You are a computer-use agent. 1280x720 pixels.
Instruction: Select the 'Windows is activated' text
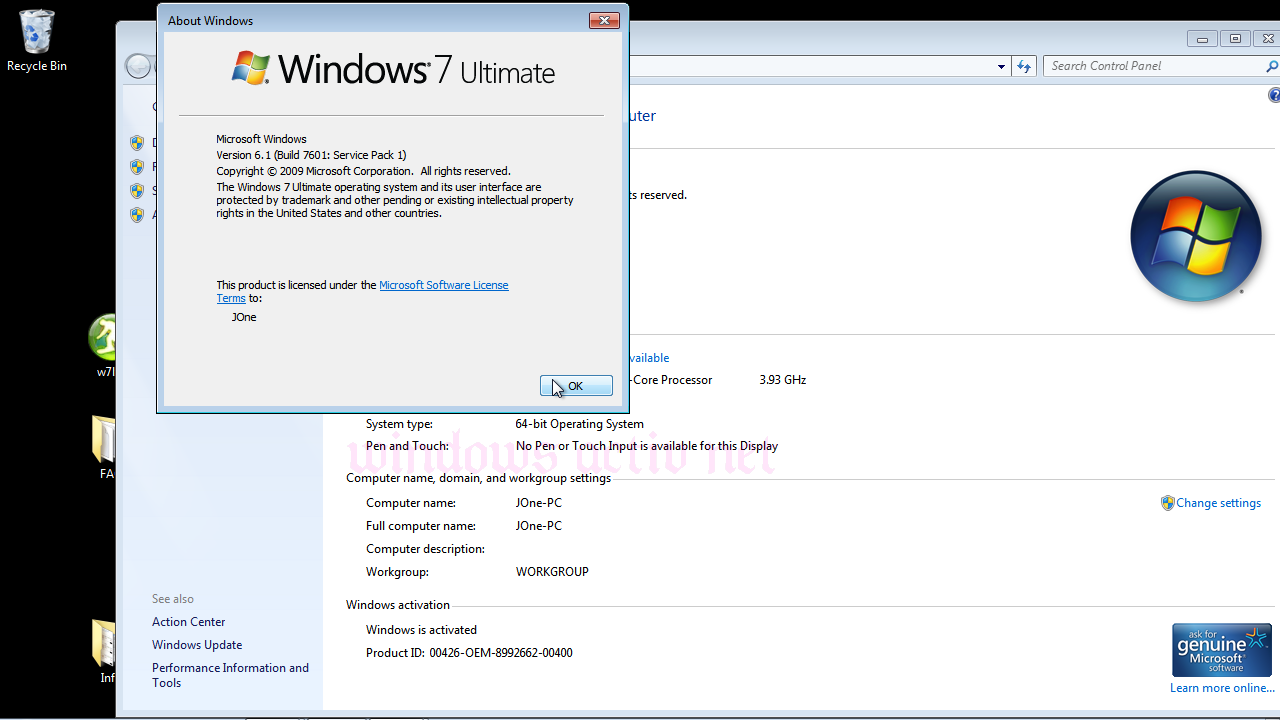click(x=421, y=630)
